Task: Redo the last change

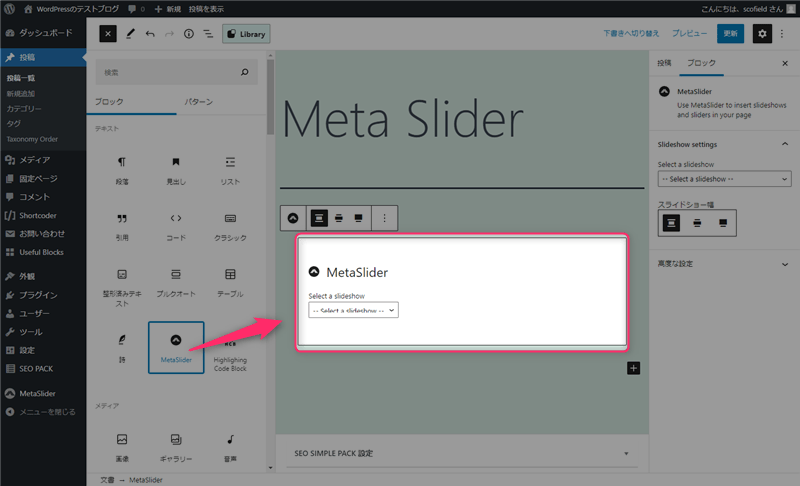Action: pos(169,34)
